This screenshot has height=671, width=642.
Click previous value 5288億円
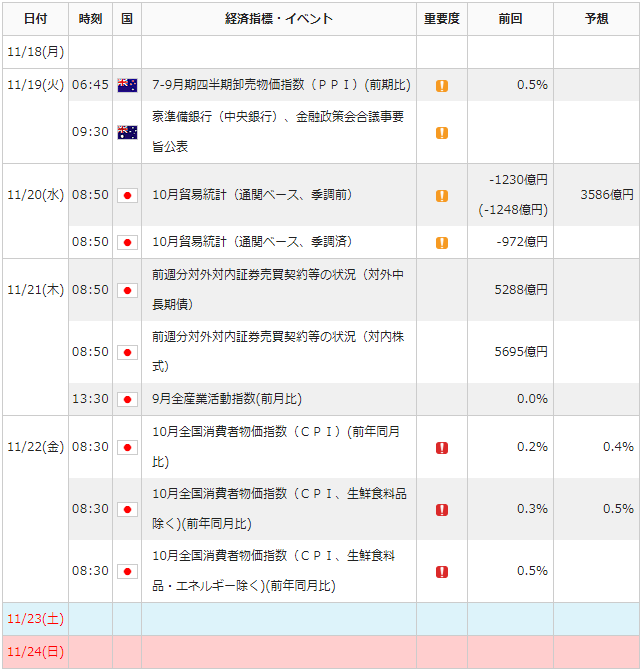(x=521, y=290)
